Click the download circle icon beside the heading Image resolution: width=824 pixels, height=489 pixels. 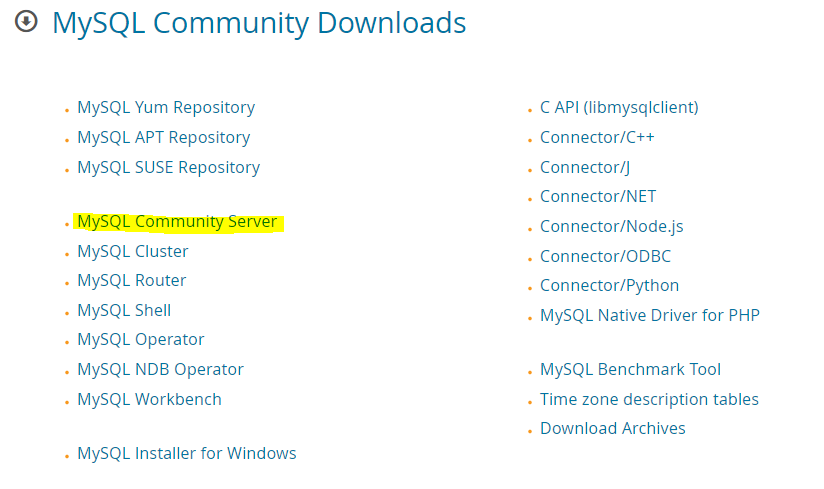26,22
